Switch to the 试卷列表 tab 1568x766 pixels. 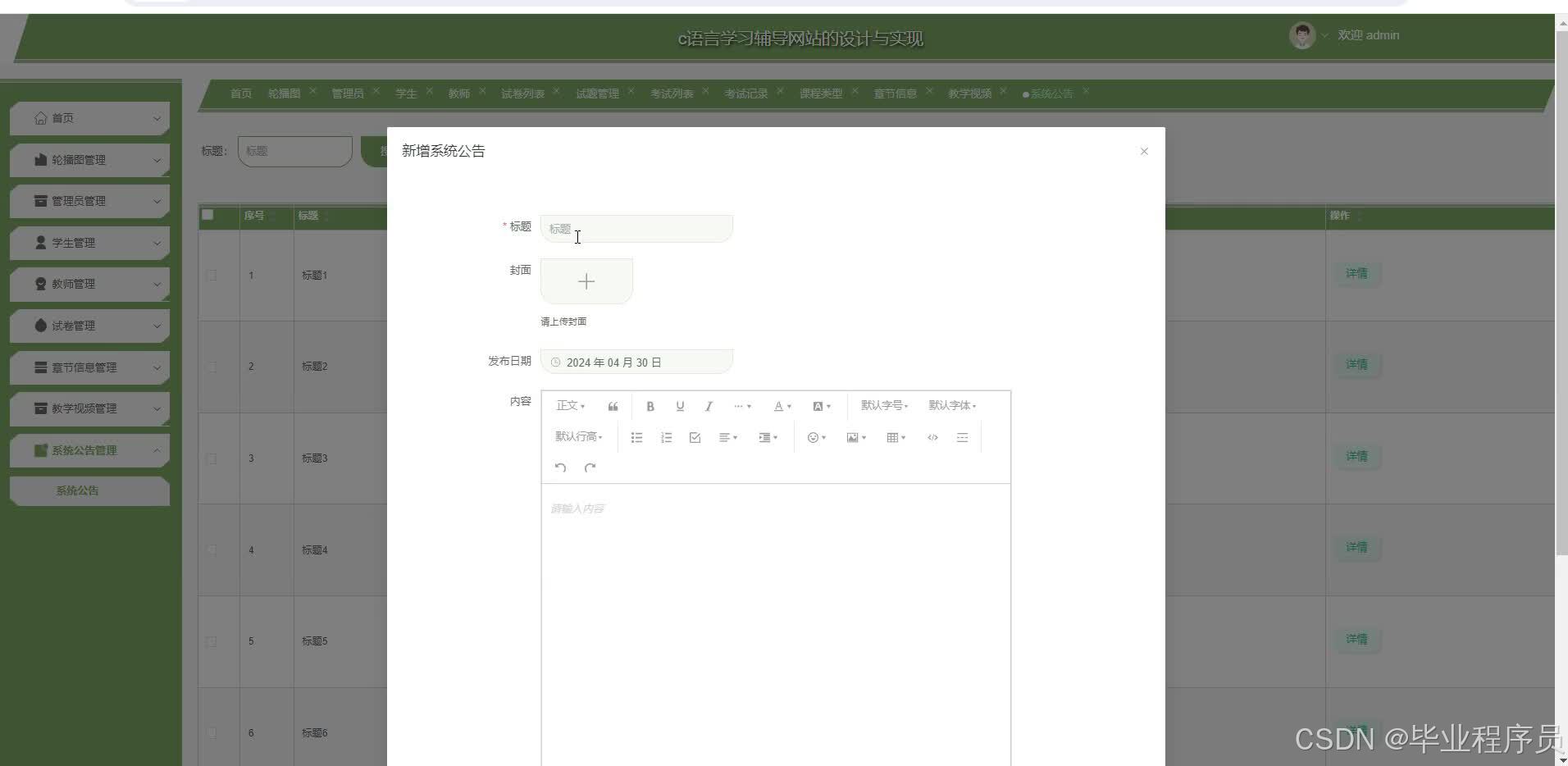click(522, 93)
